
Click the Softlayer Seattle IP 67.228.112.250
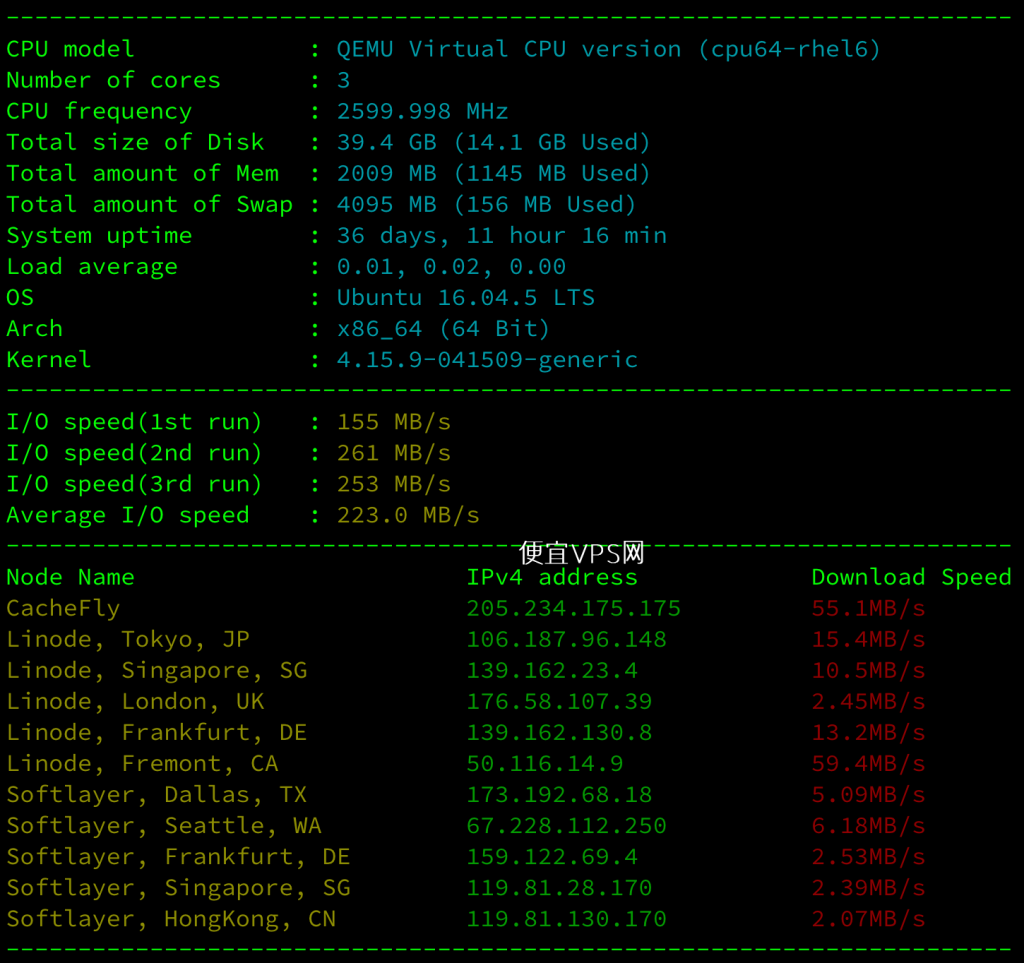566,825
